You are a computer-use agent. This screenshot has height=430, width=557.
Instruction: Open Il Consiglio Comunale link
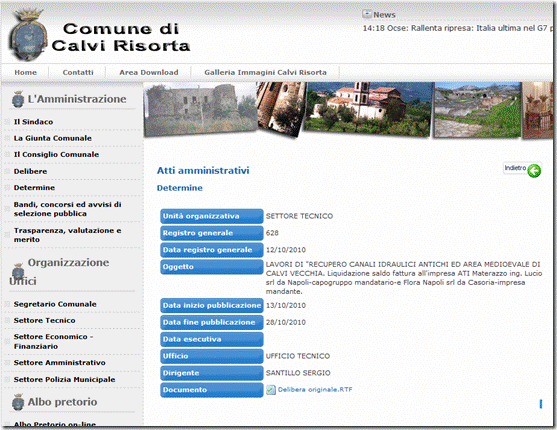56,154
